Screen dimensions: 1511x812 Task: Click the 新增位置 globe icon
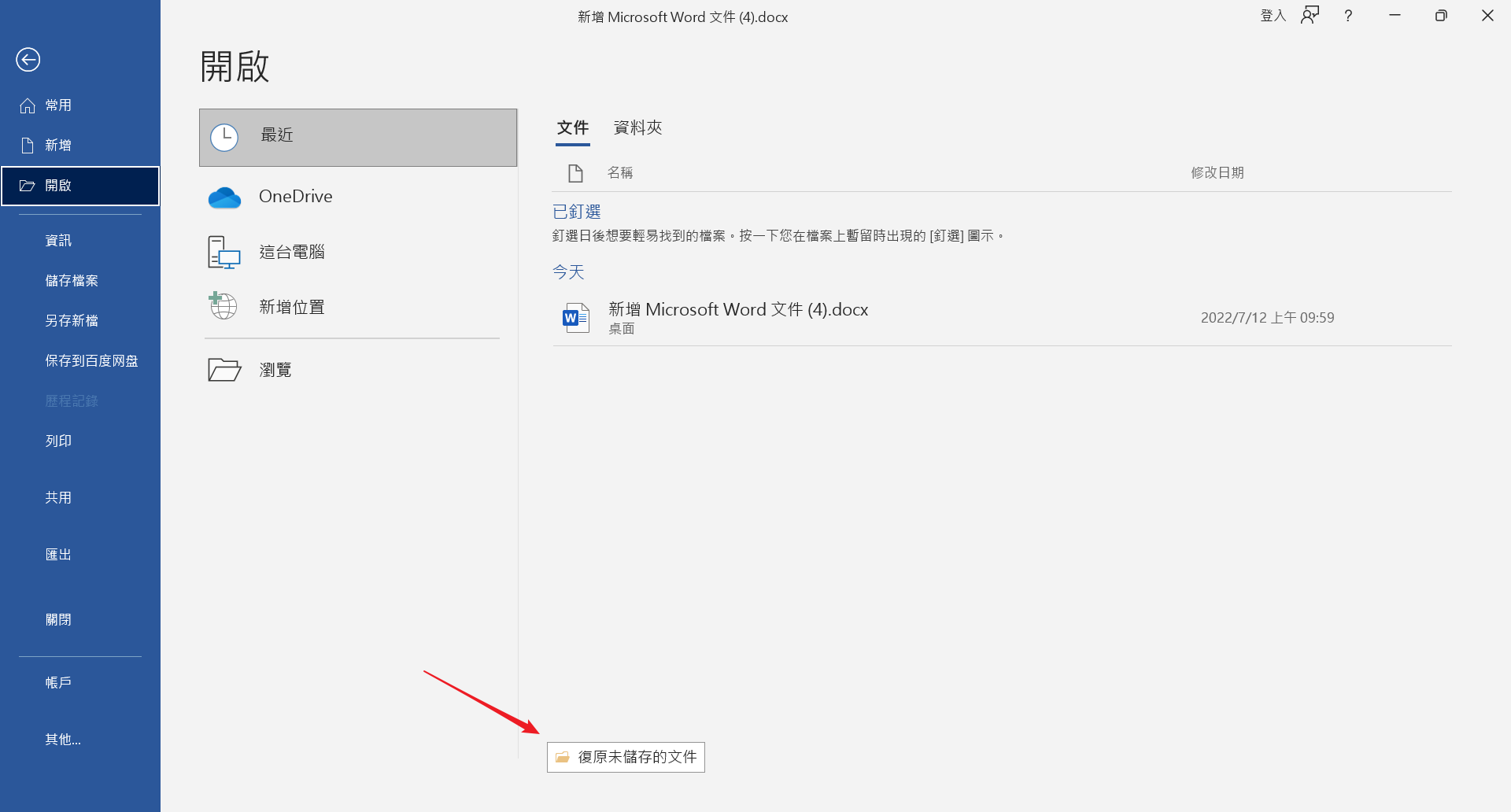223,306
